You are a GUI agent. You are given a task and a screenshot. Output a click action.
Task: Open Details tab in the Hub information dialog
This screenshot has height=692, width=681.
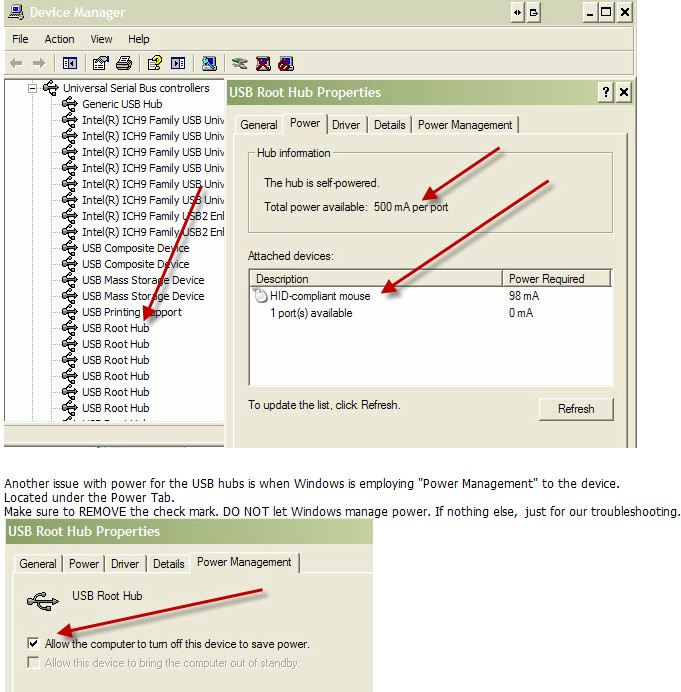tap(389, 125)
